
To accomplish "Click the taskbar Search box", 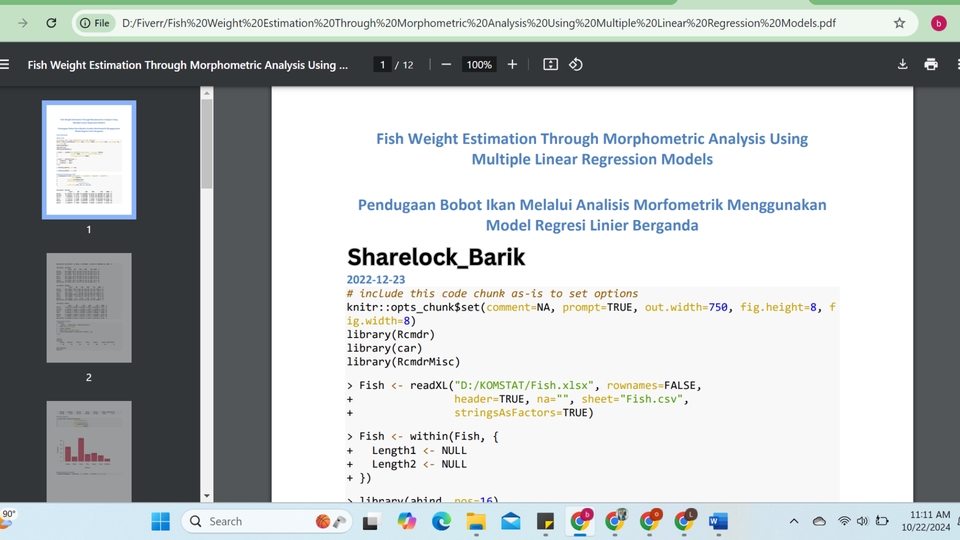I will coord(268,522).
